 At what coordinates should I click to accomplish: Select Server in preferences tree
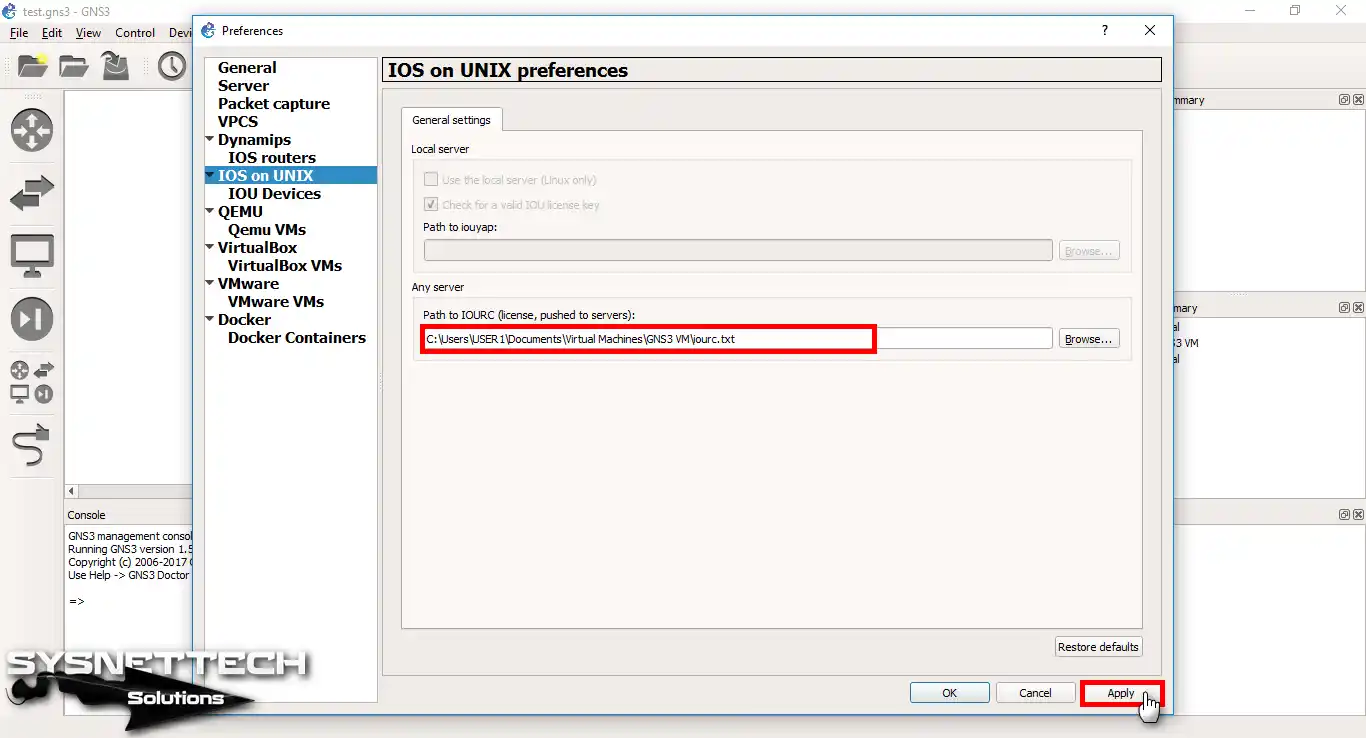pos(243,86)
